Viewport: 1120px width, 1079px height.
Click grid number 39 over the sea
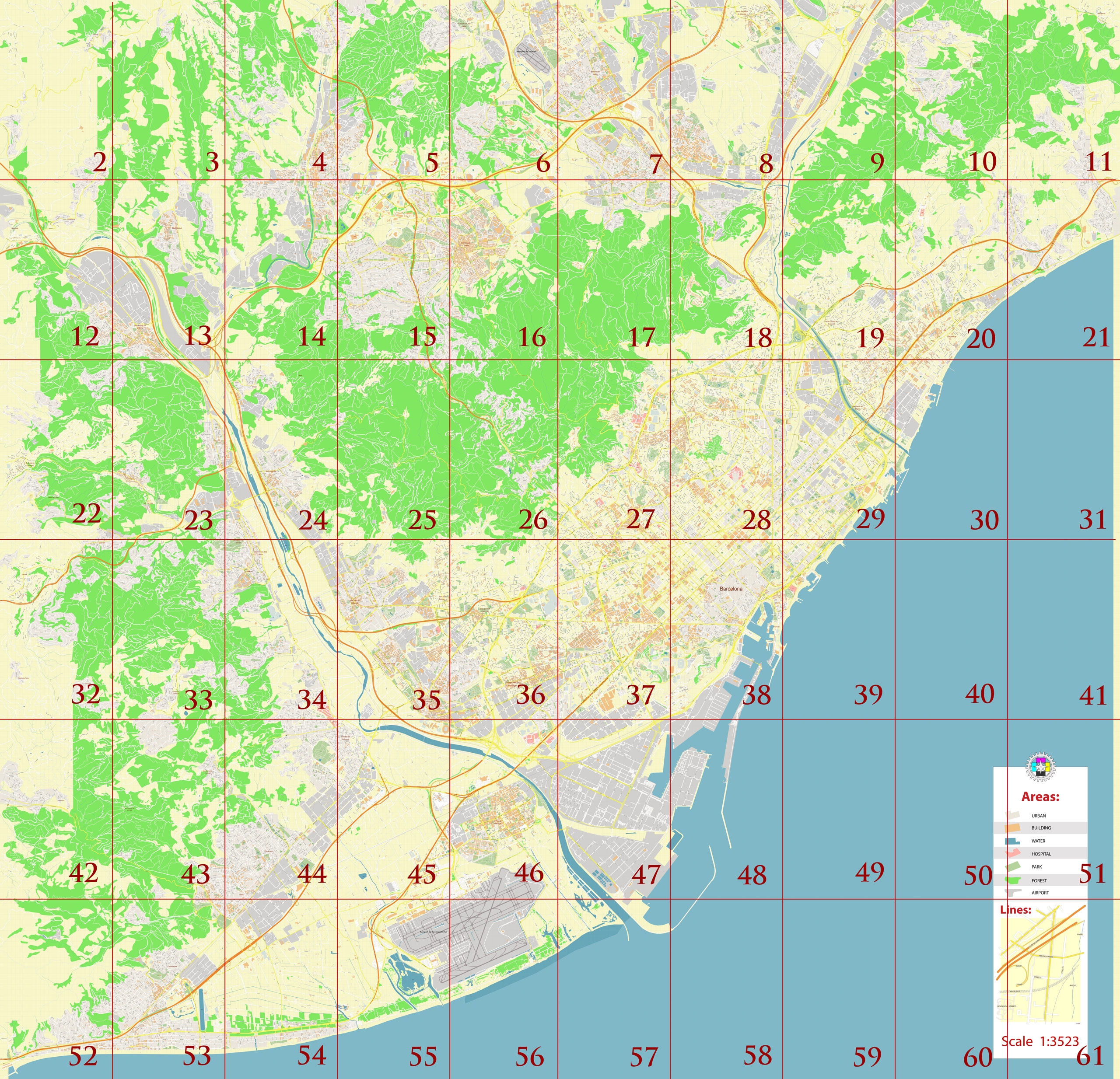[x=868, y=694]
